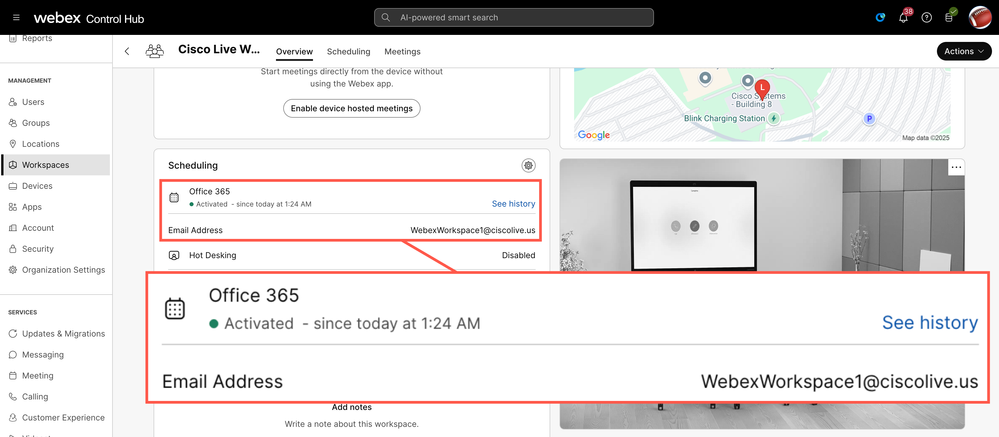Open Updates & Migrations service
Image resolution: width=999 pixels, height=437 pixels.
(63, 334)
